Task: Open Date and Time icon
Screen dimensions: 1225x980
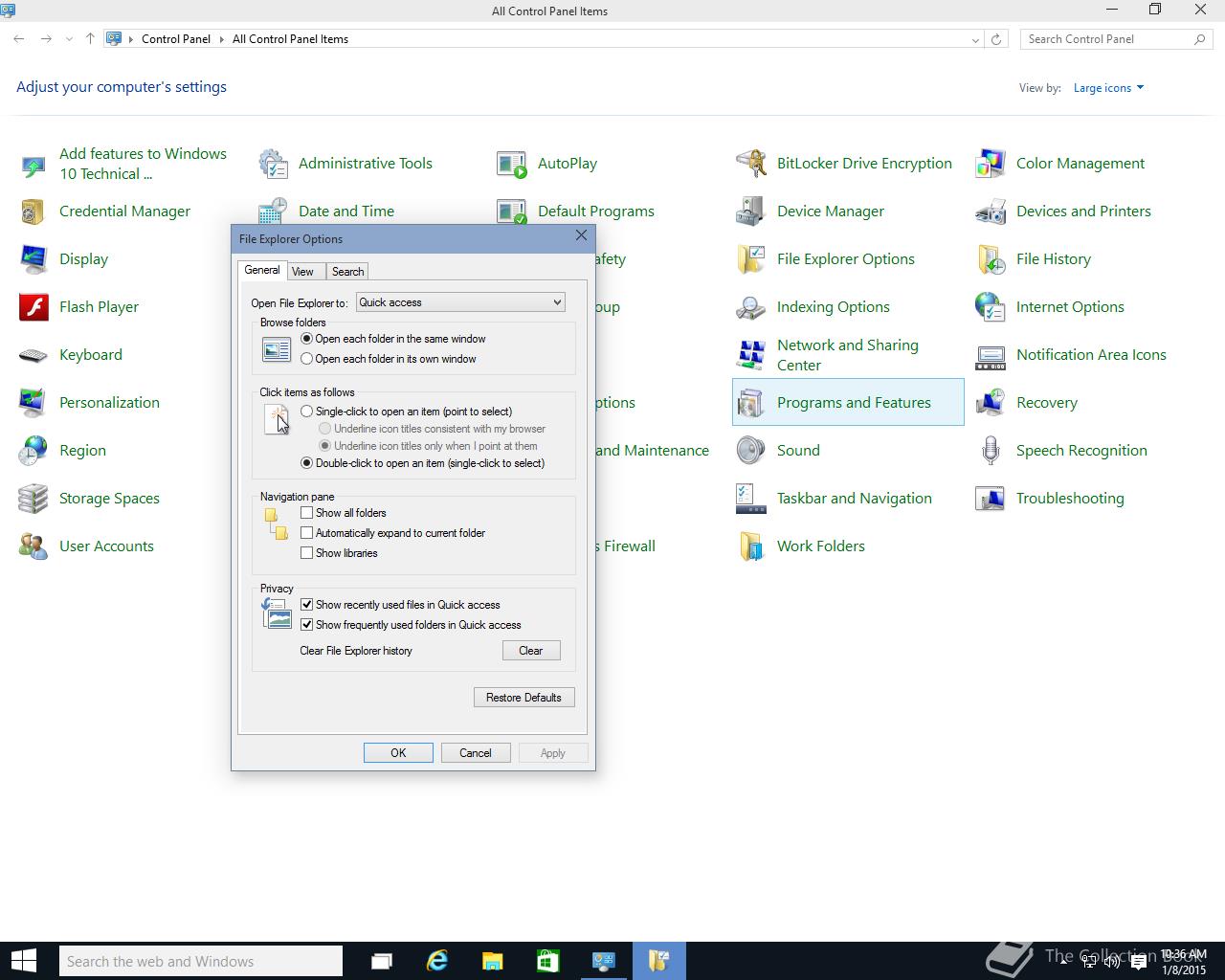Action: click(x=274, y=212)
